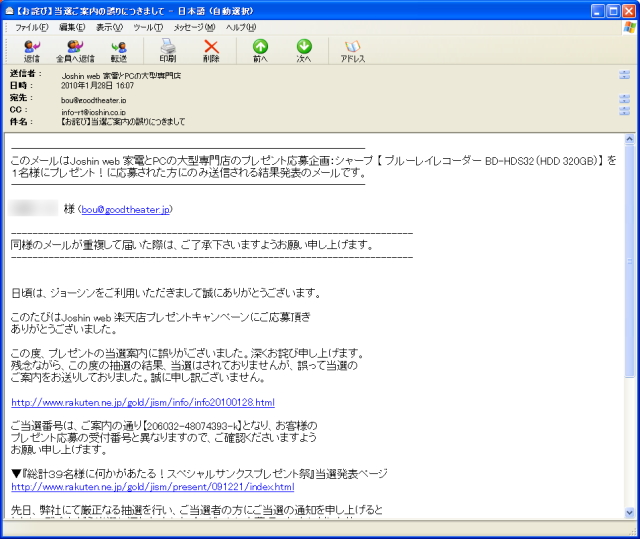Minimize the mail window
This screenshot has height=539, width=640.
coord(598,11)
